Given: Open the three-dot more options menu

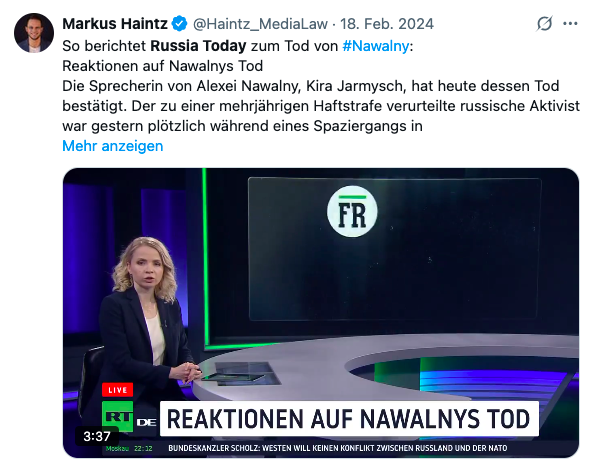Looking at the screenshot, I should coord(570,23).
